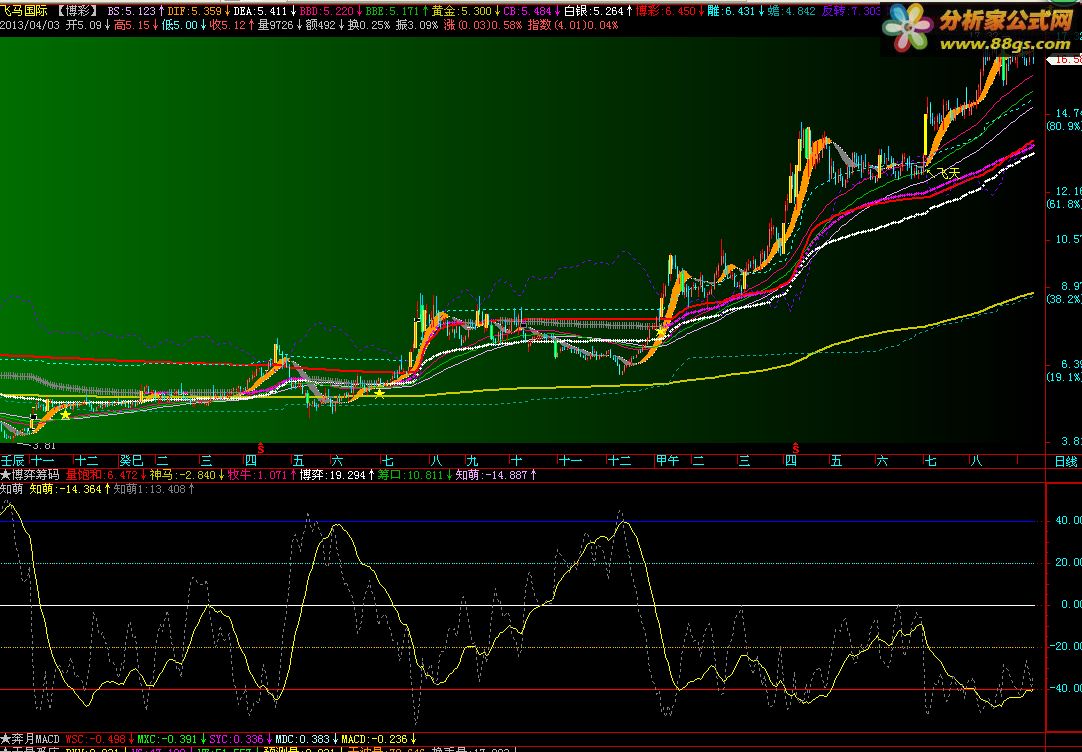Click the yellow star below 十一 of 壬辰

[66, 415]
